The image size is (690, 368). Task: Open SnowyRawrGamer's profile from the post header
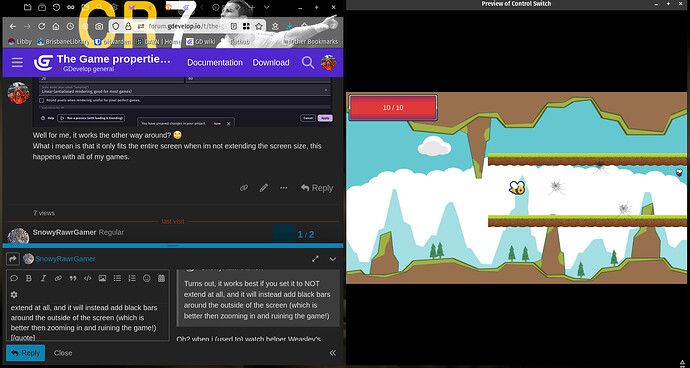[64, 232]
